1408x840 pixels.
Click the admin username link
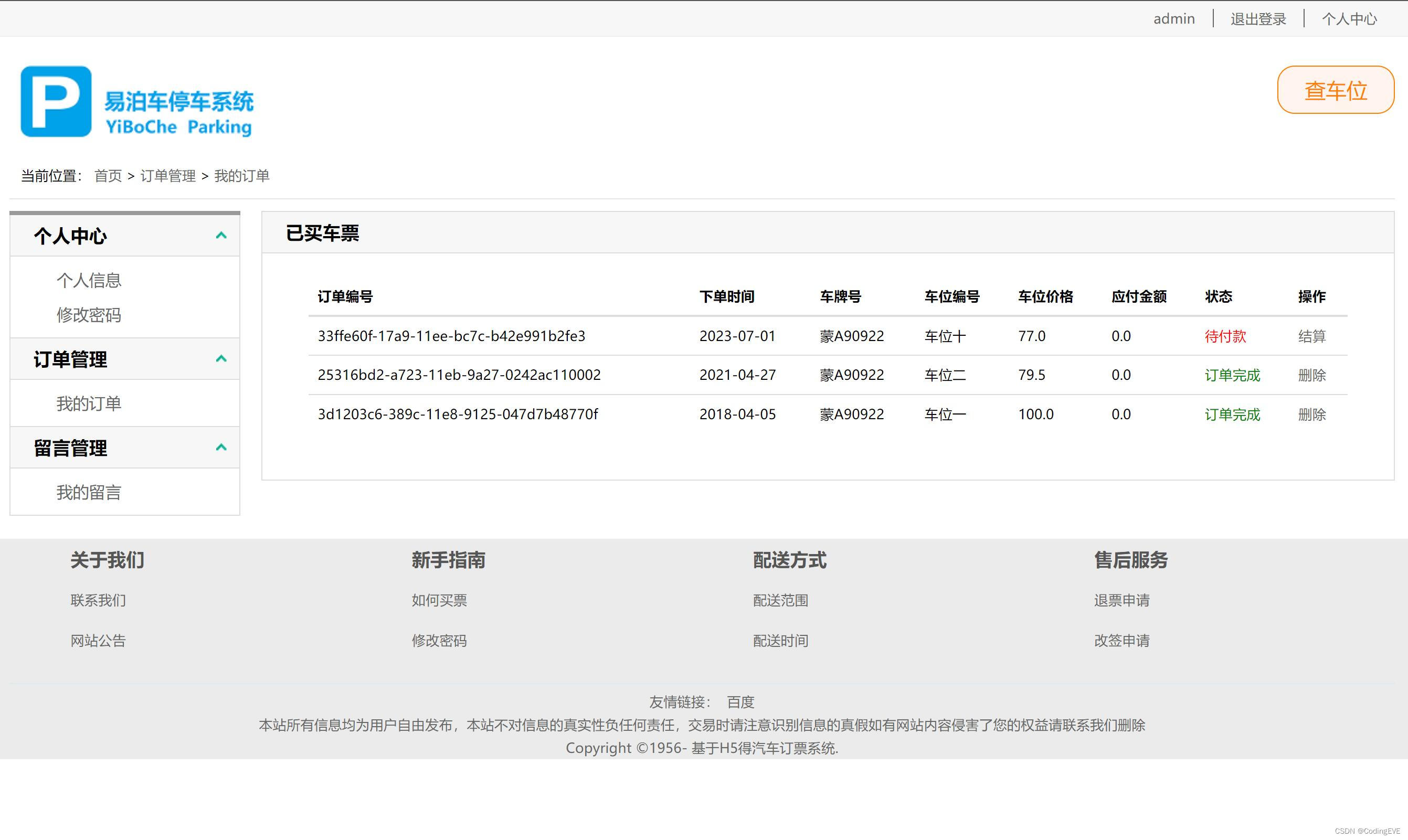1173,19
